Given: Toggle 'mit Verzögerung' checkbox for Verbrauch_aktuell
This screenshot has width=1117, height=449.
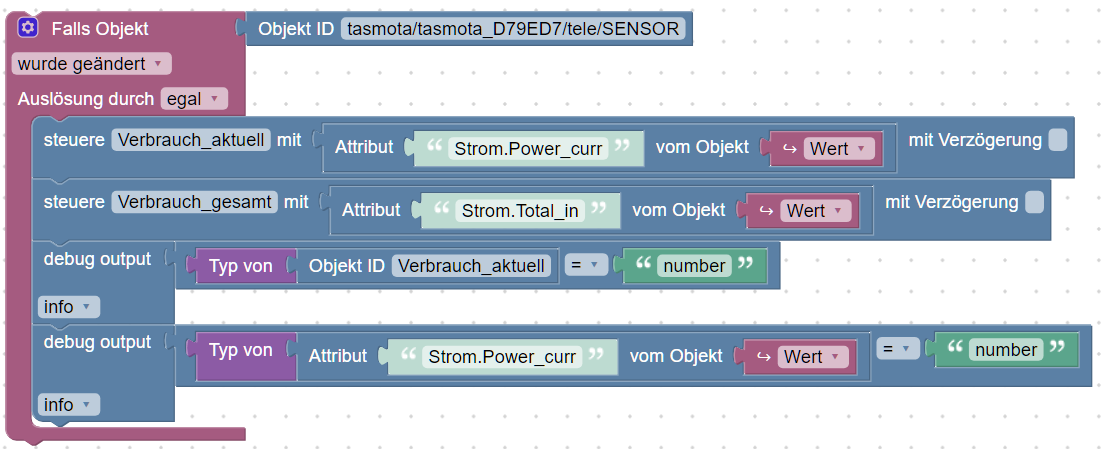Looking at the screenshot, I should point(1057,140).
